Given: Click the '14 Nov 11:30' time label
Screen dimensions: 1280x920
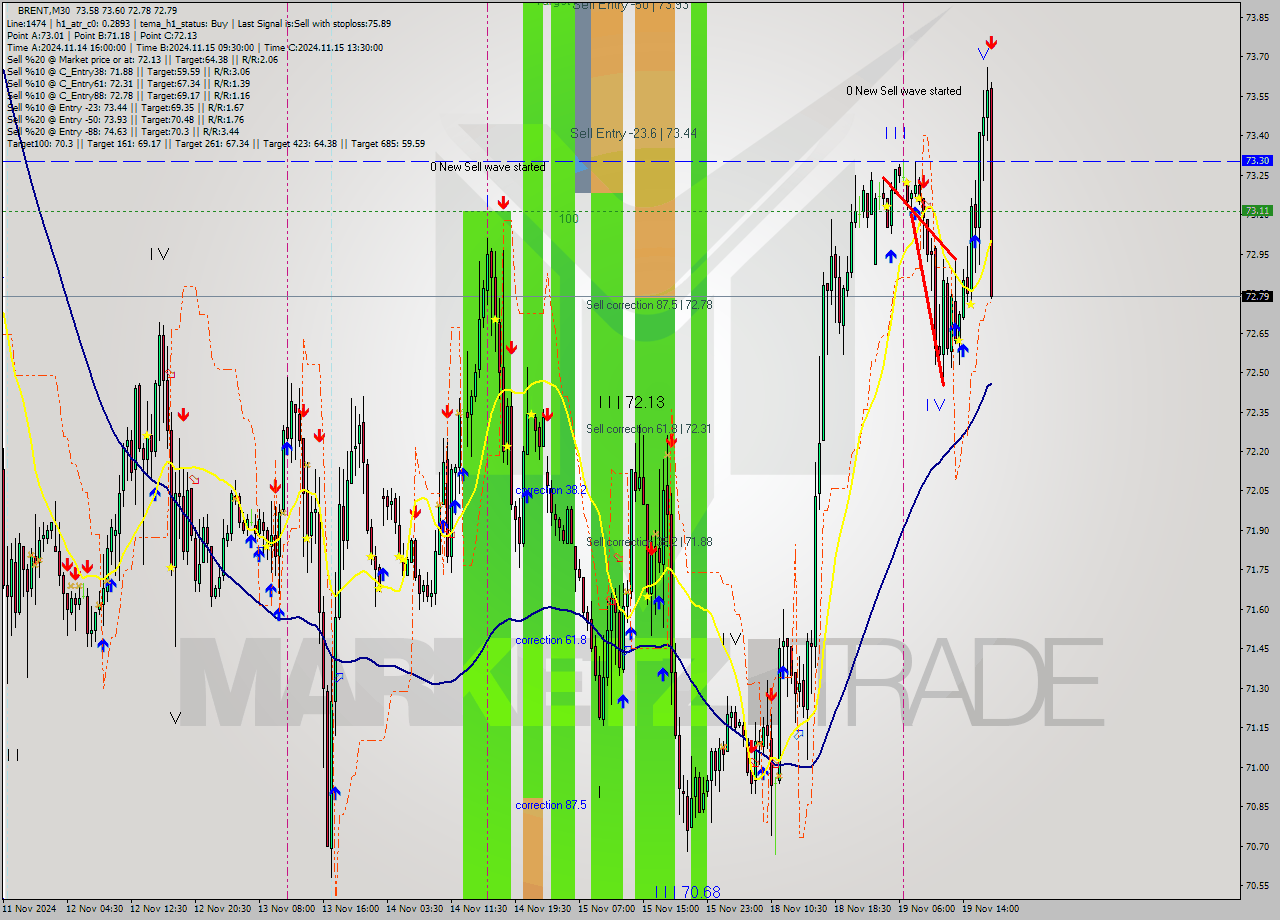Looking at the screenshot, I should 478,909.
